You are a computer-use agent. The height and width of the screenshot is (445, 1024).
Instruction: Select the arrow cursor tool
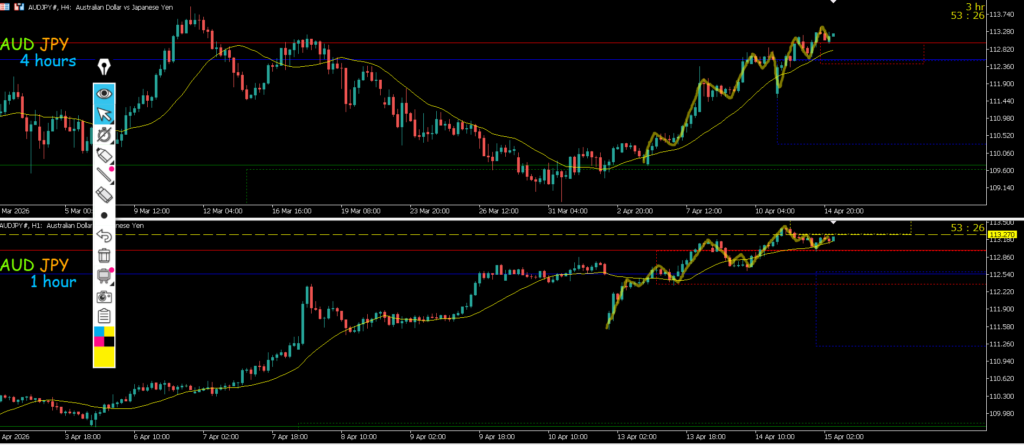[x=104, y=114]
